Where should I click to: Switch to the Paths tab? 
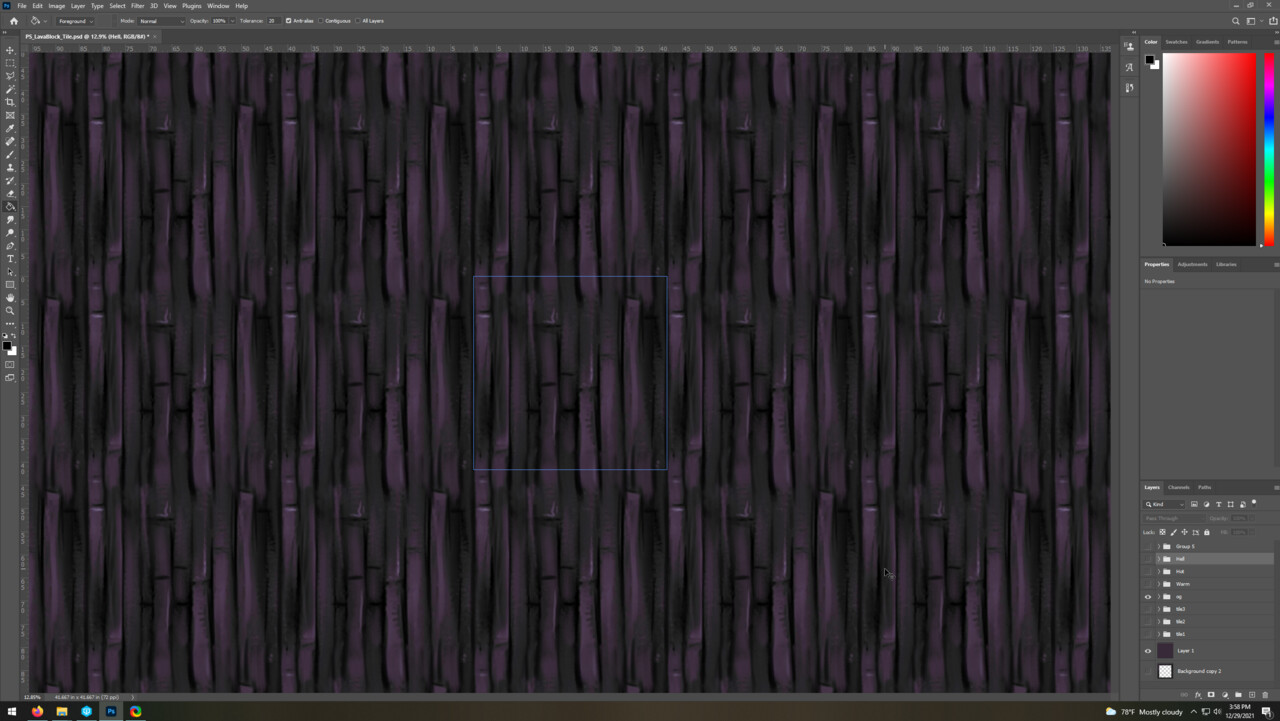[x=1205, y=487]
